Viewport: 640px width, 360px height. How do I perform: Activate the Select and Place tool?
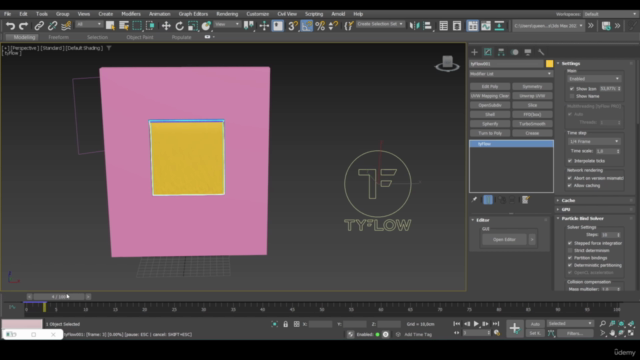pos(206,26)
